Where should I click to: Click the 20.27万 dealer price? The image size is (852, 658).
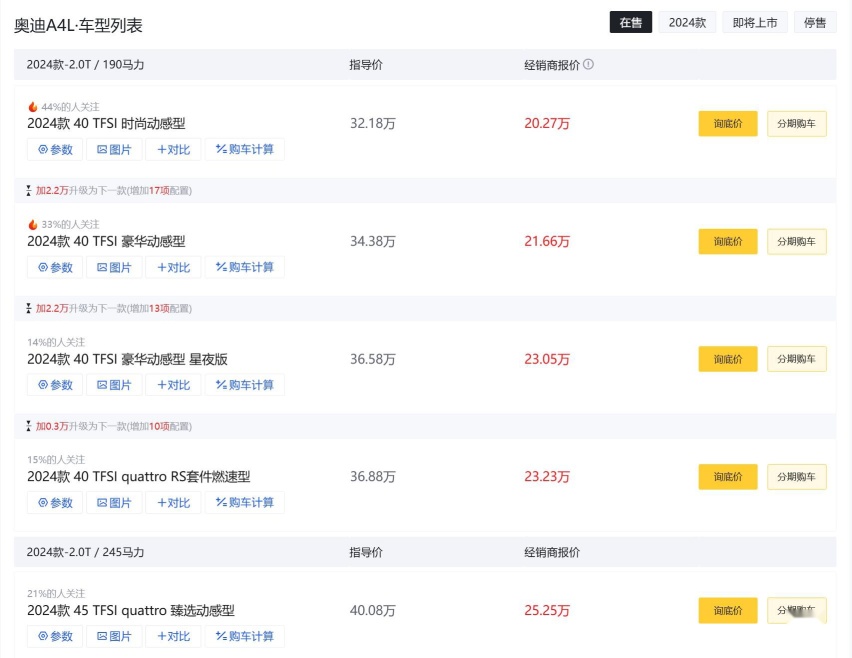547,123
